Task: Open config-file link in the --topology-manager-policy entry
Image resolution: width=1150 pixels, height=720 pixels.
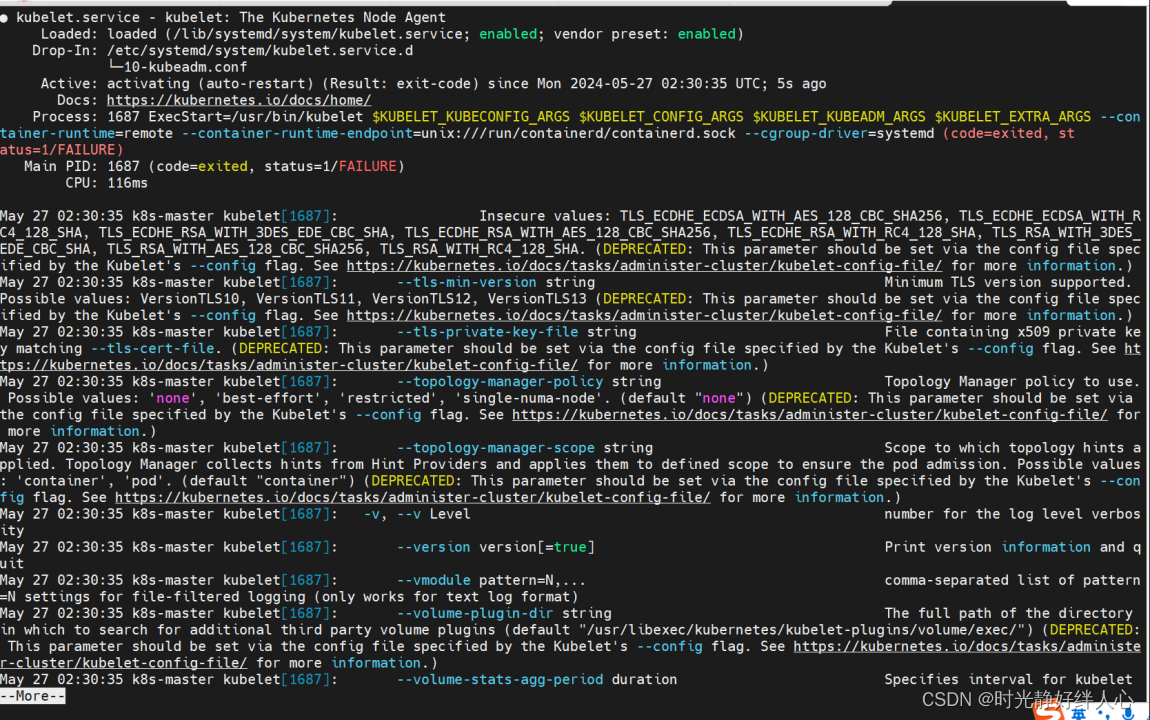Action: coord(810,414)
